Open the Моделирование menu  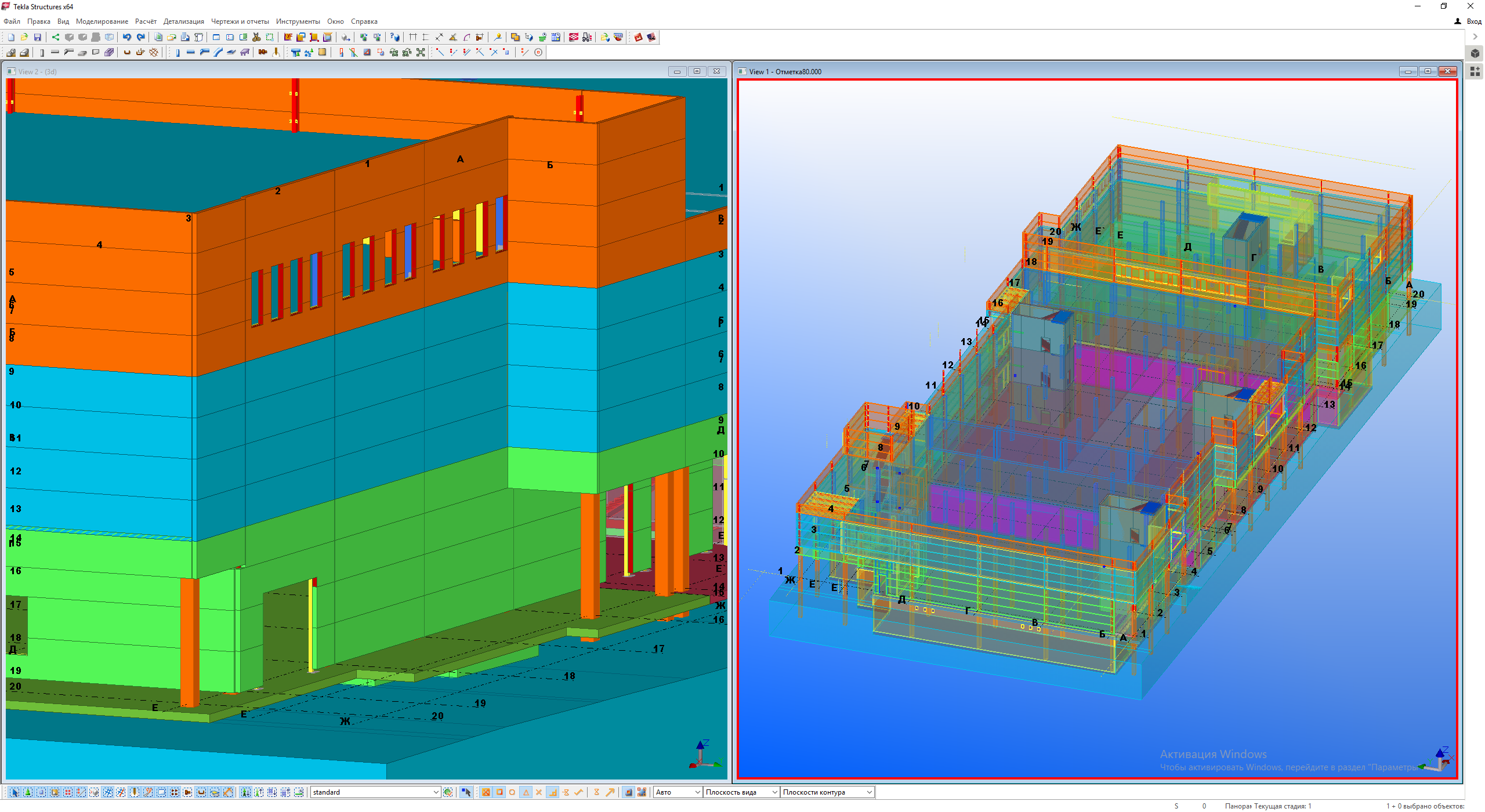tap(102, 21)
